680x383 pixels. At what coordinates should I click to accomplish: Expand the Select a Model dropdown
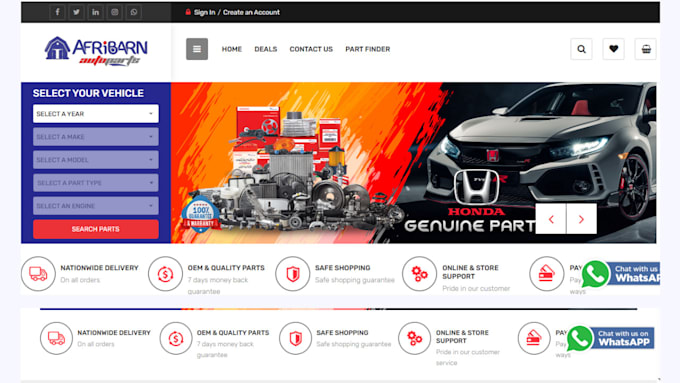pyautogui.click(x=96, y=160)
